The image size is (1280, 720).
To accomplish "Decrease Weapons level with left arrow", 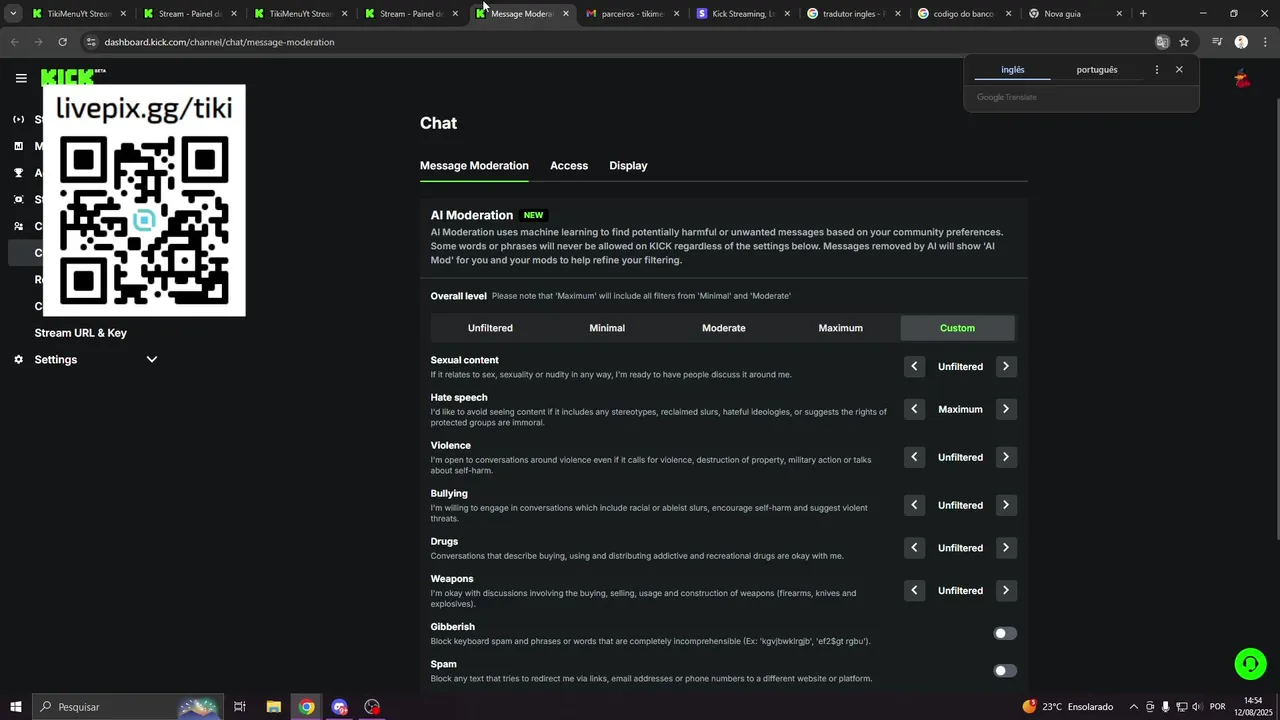I will 914,591.
